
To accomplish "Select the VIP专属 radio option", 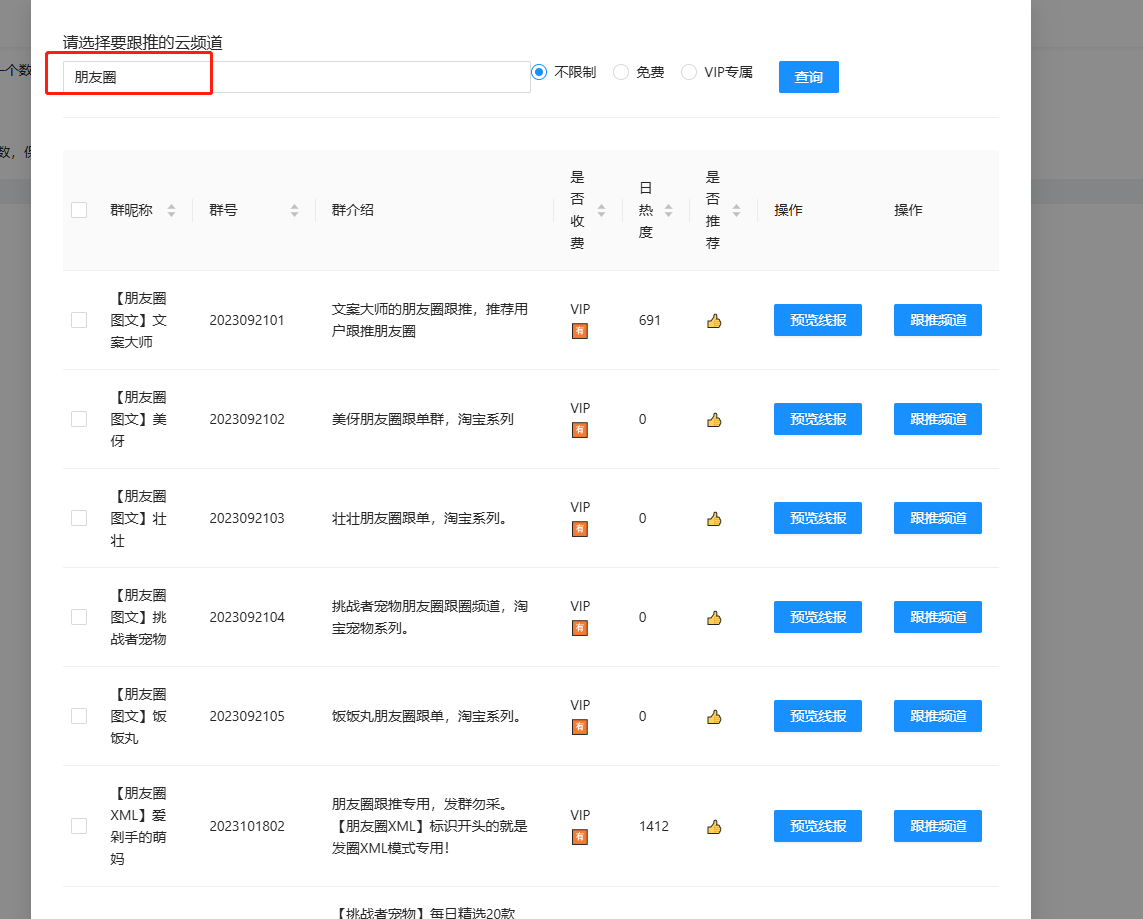I will coord(689,72).
